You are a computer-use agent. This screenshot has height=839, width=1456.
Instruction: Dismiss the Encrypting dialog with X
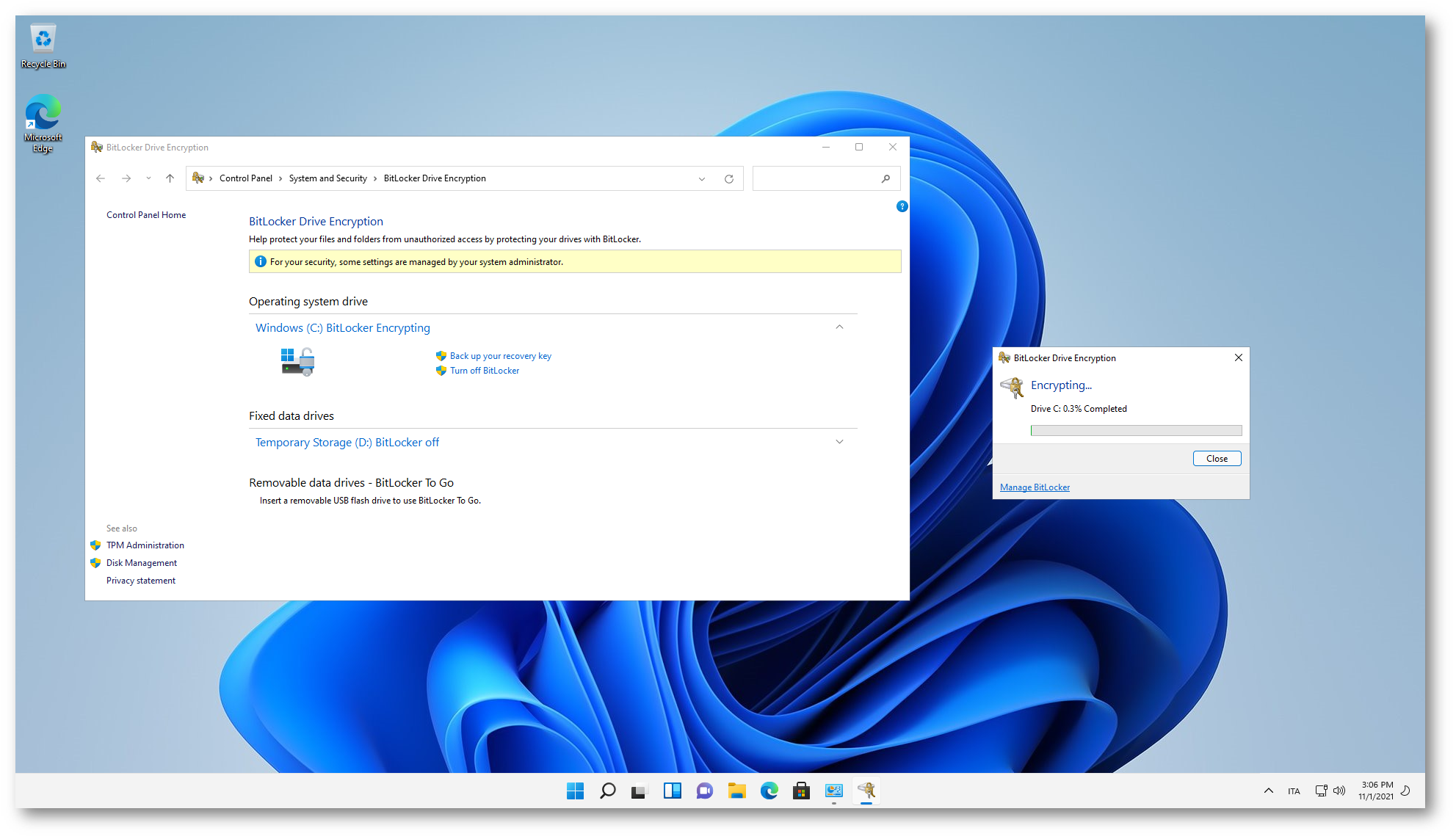1239,357
